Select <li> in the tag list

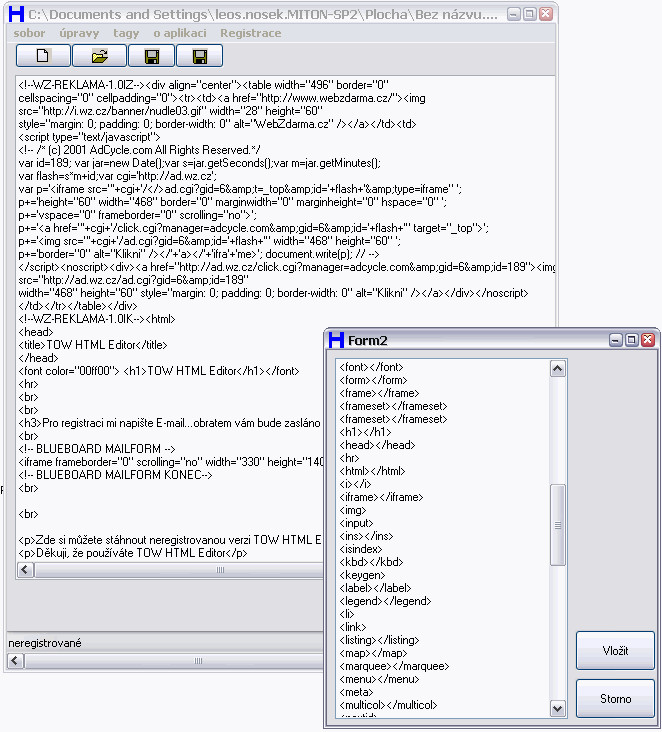[346, 614]
